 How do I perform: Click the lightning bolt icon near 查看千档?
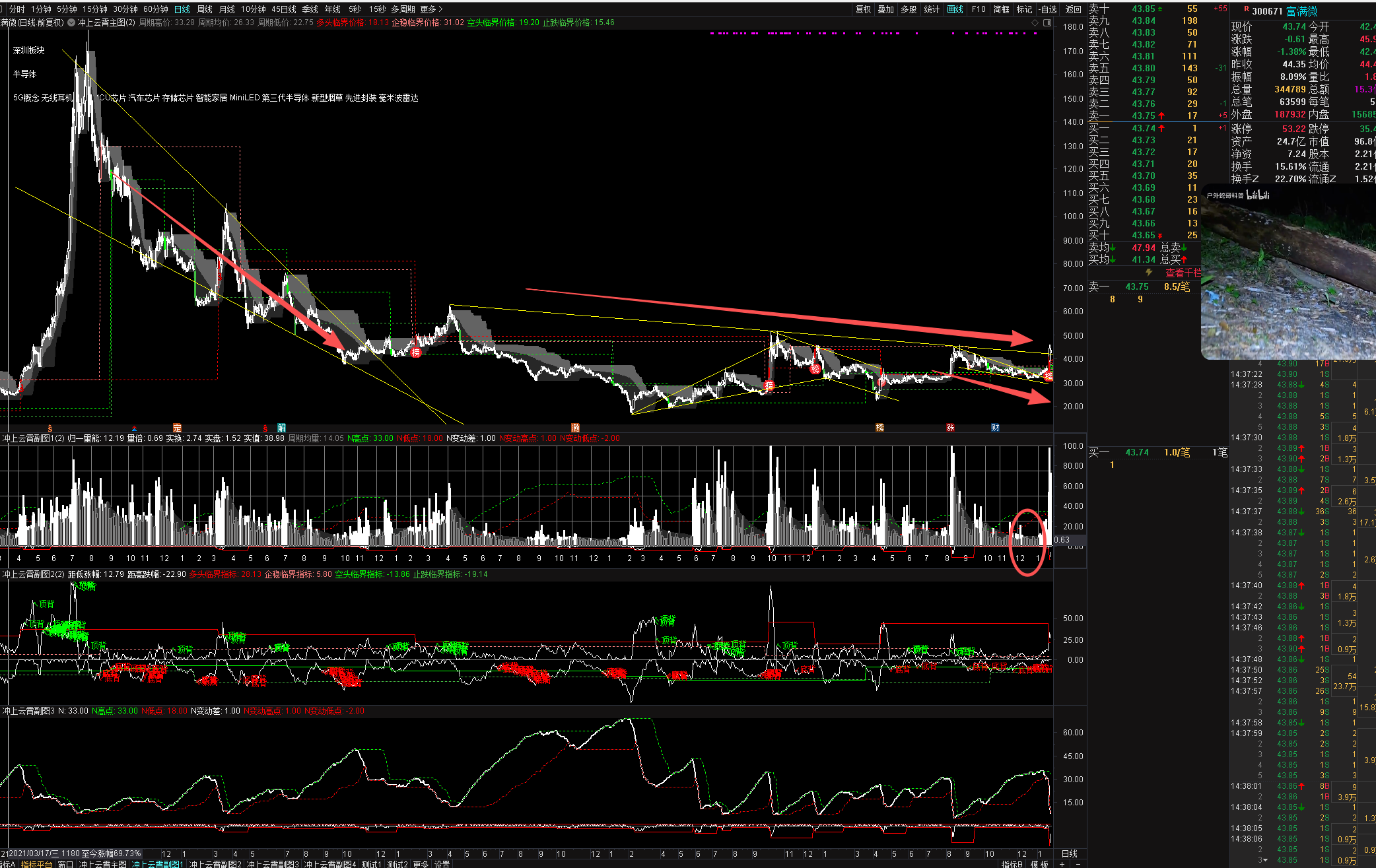(x=1149, y=272)
